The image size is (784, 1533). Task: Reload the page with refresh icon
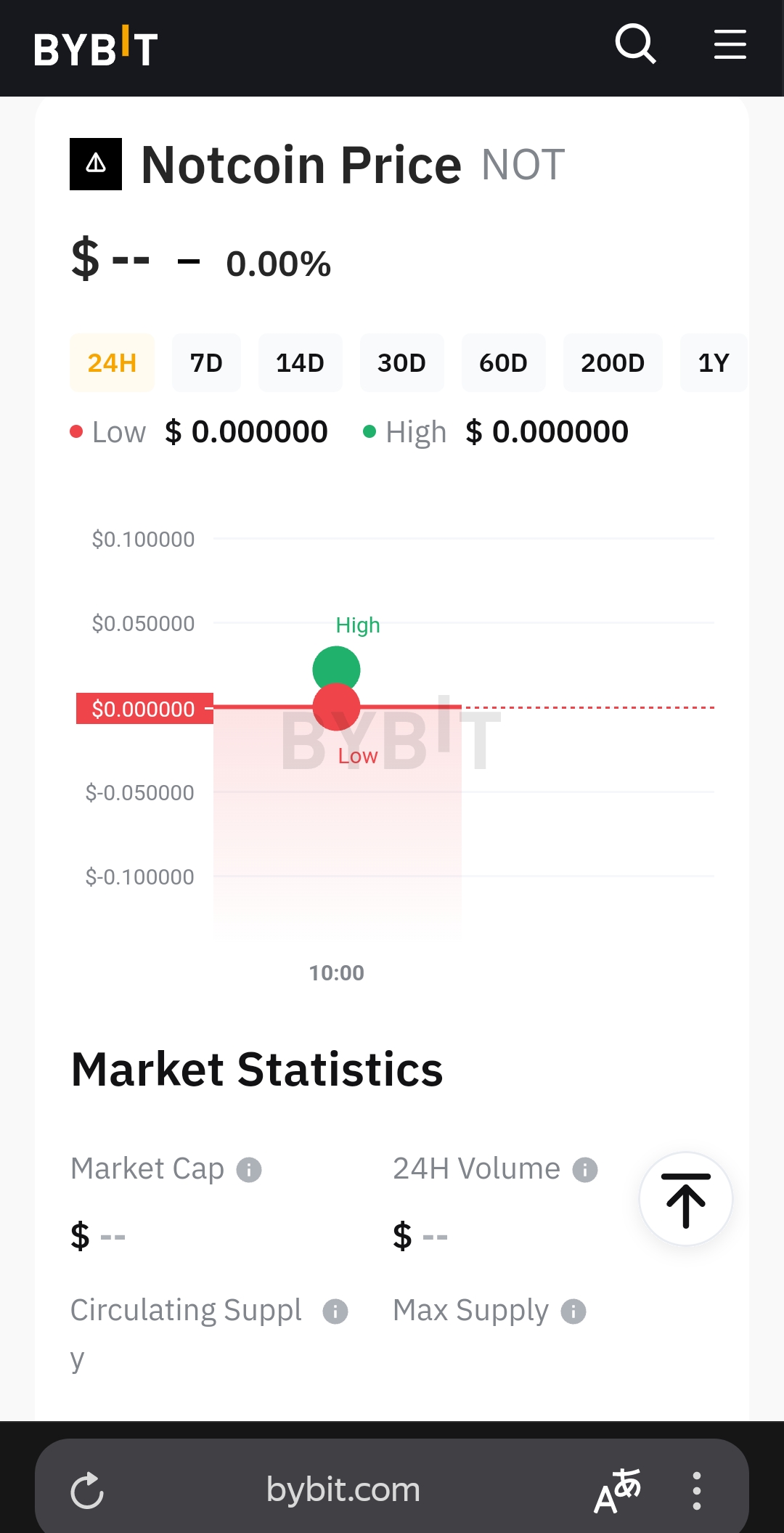(x=87, y=1491)
